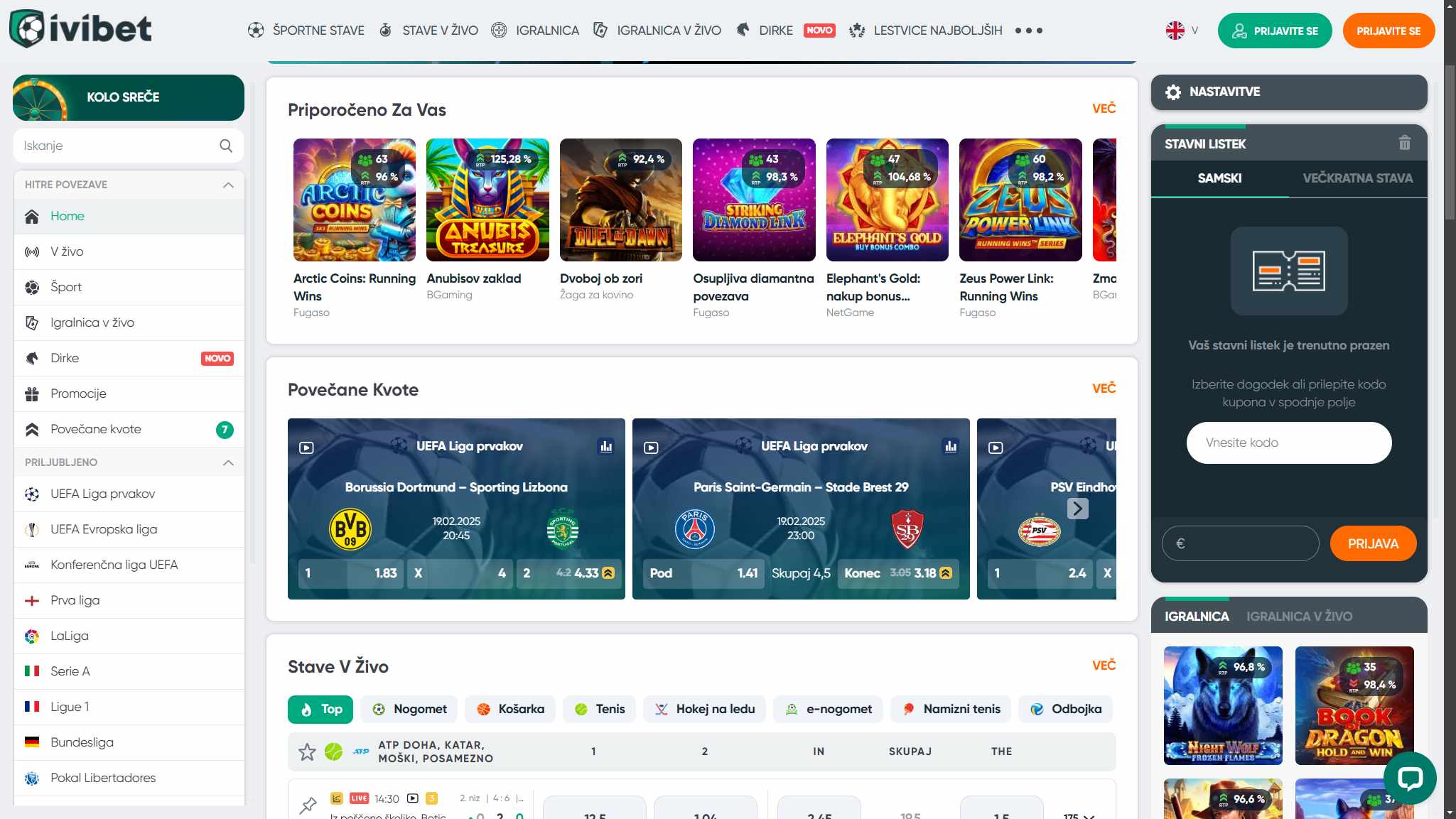Image resolution: width=1456 pixels, height=819 pixels.
Task: Collapse the Hitre povezave section
Action: click(228, 185)
